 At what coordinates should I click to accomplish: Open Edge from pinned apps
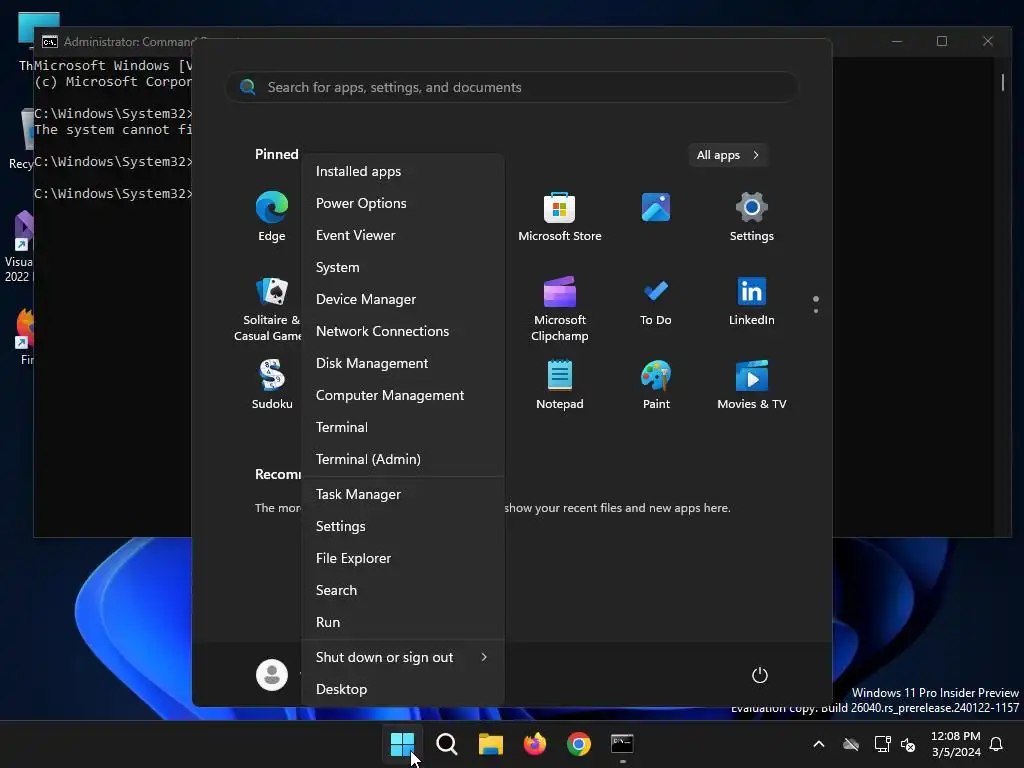click(272, 216)
